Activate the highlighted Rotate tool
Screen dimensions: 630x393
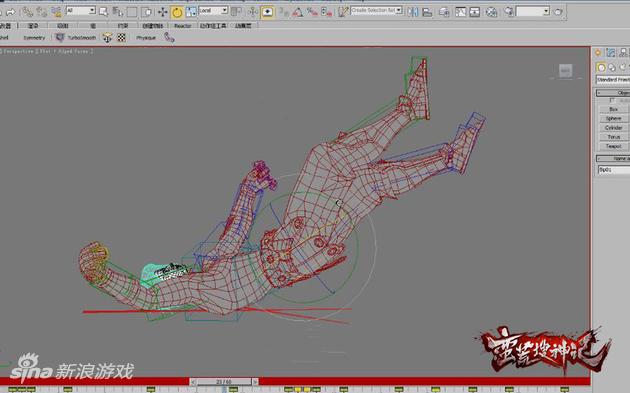[177, 12]
